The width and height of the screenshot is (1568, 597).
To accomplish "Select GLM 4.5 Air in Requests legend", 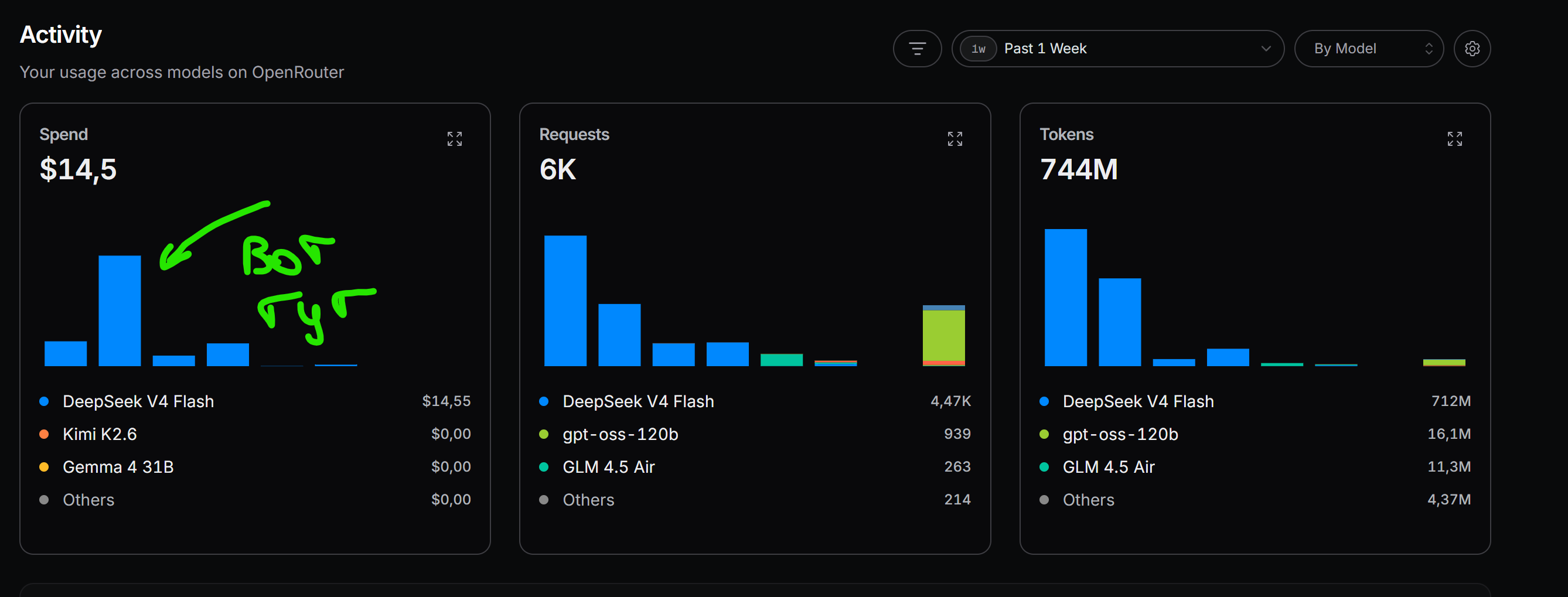I will (x=755, y=467).
